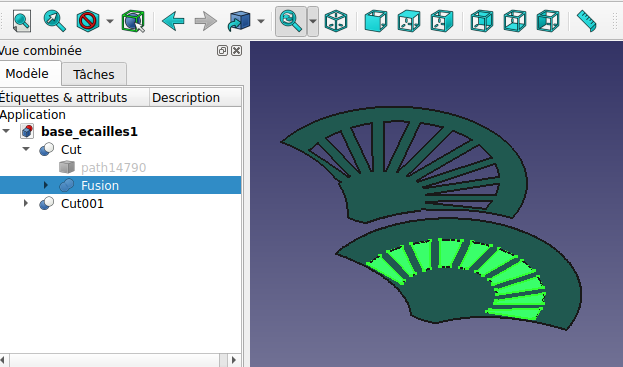
Task: Collapse base_ecailles1 document node
Action: tap(6, 131)
